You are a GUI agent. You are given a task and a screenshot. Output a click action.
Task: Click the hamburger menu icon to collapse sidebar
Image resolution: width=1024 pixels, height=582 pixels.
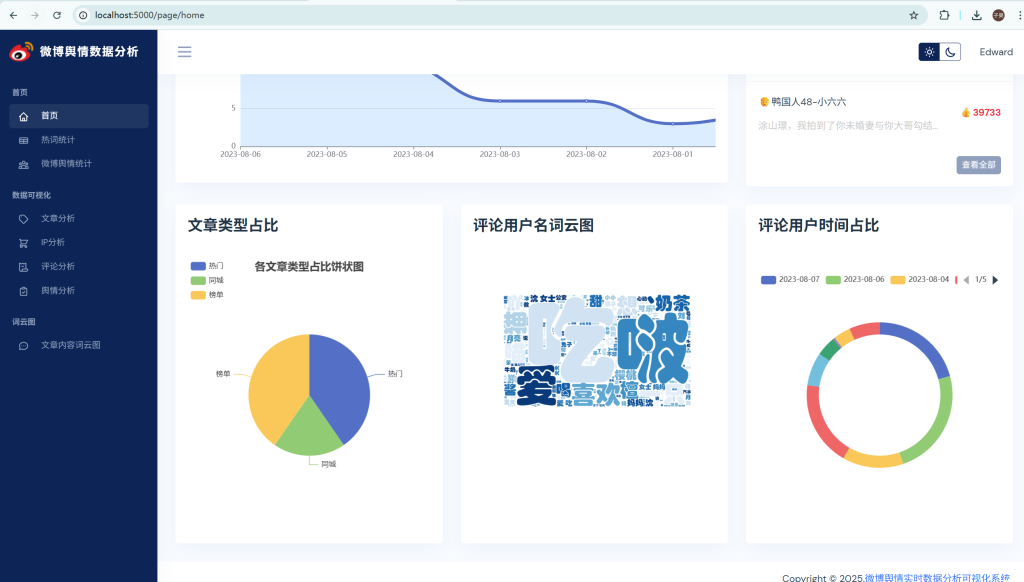click(x=184, y=52)
